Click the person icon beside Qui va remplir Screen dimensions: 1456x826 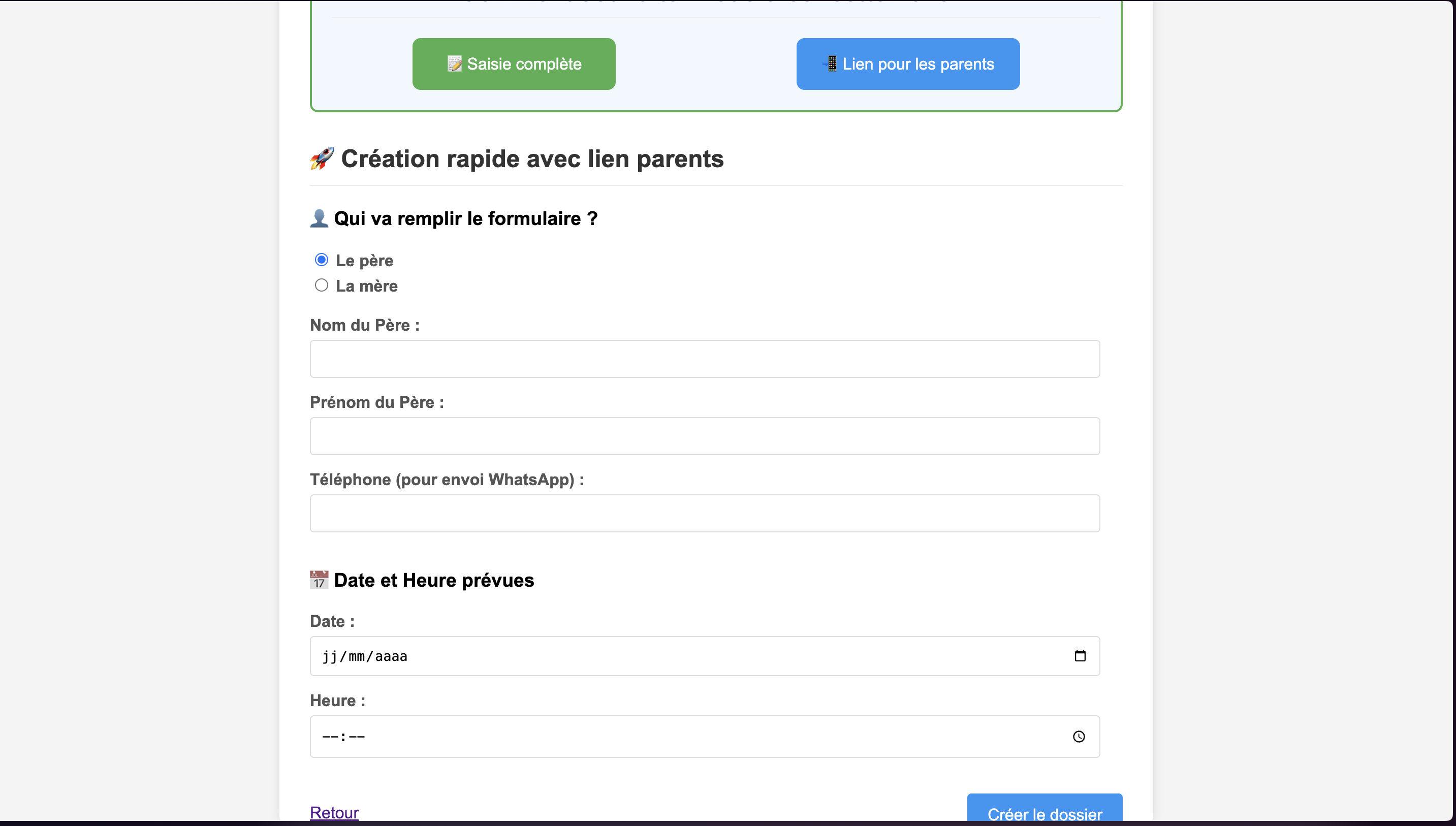[320, 218]
